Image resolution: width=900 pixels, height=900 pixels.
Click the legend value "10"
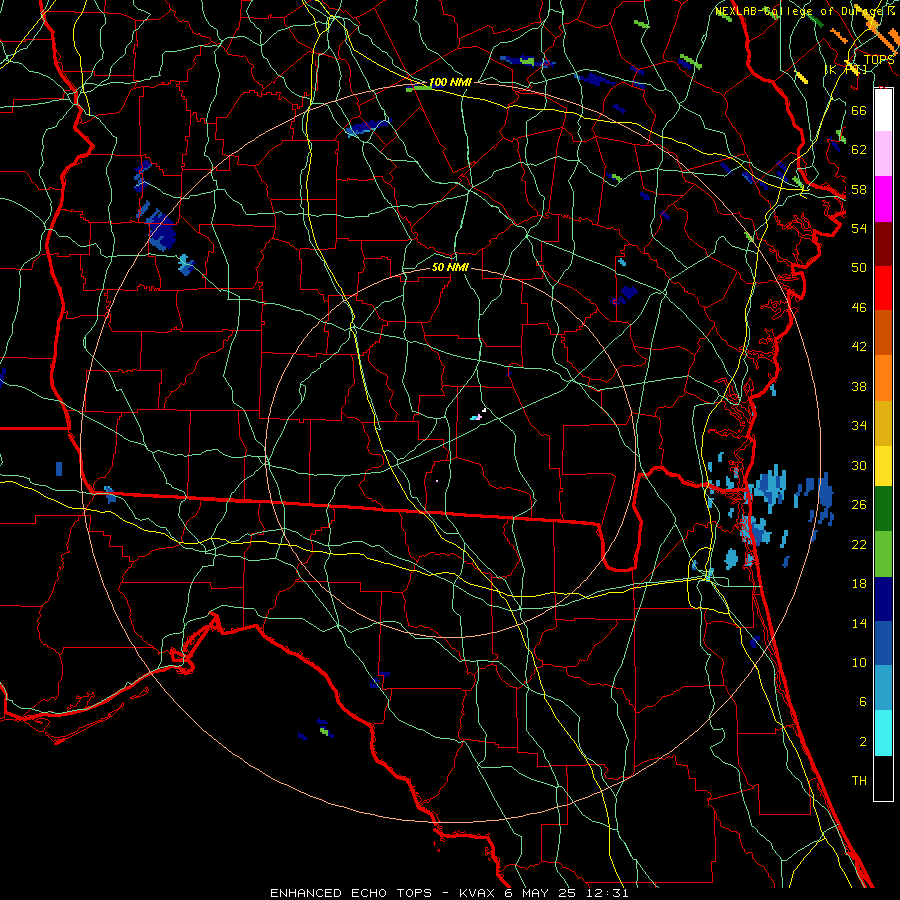(x=859, y=662)
